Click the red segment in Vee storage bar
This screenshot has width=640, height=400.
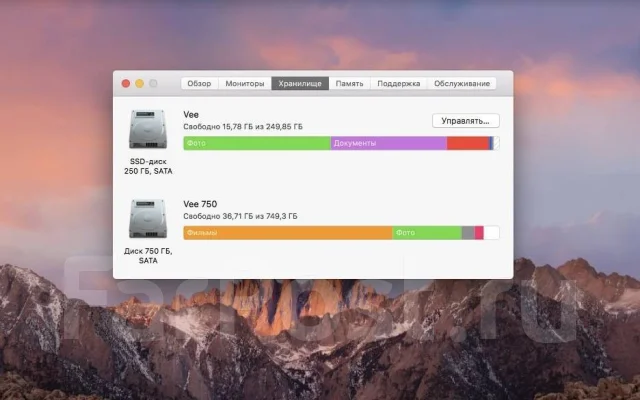pyautogui.click(x=468, y=143)
